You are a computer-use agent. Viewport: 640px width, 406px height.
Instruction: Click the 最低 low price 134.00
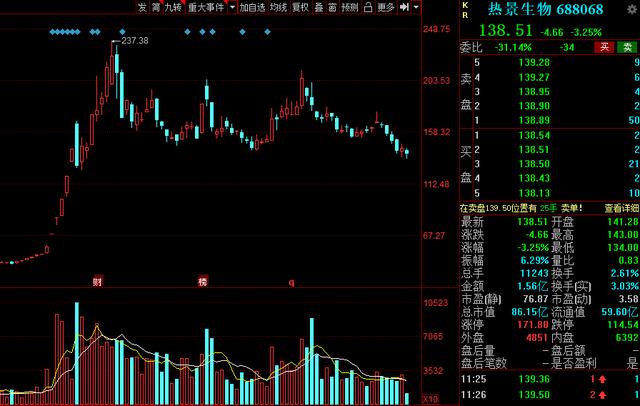pos(622,247)
